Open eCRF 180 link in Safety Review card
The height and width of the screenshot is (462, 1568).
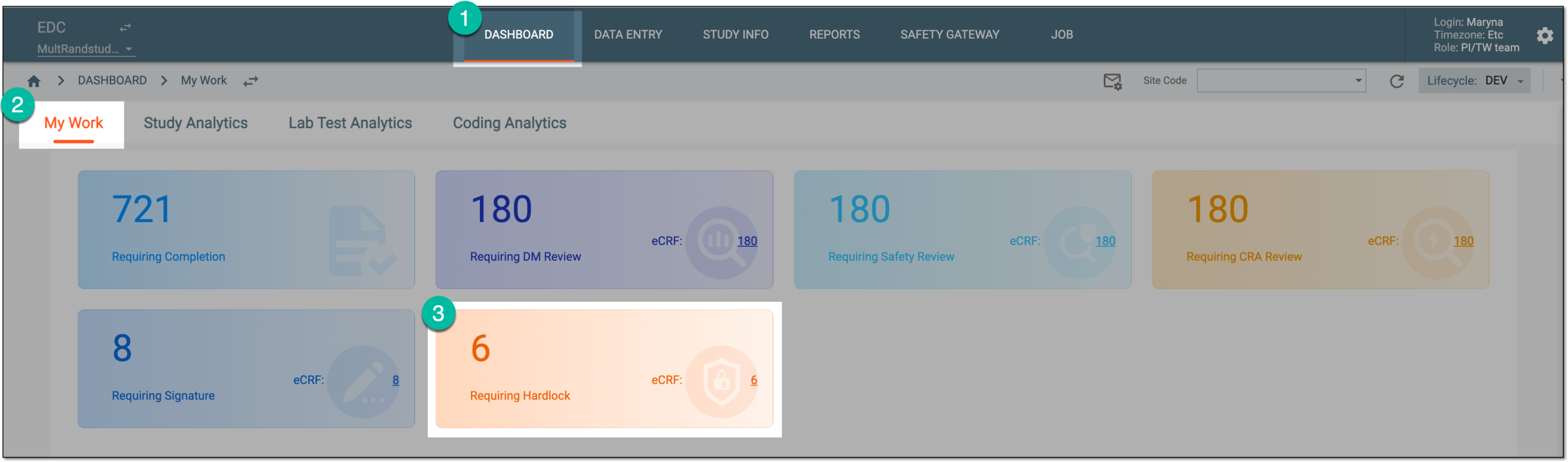[1105, 241]
